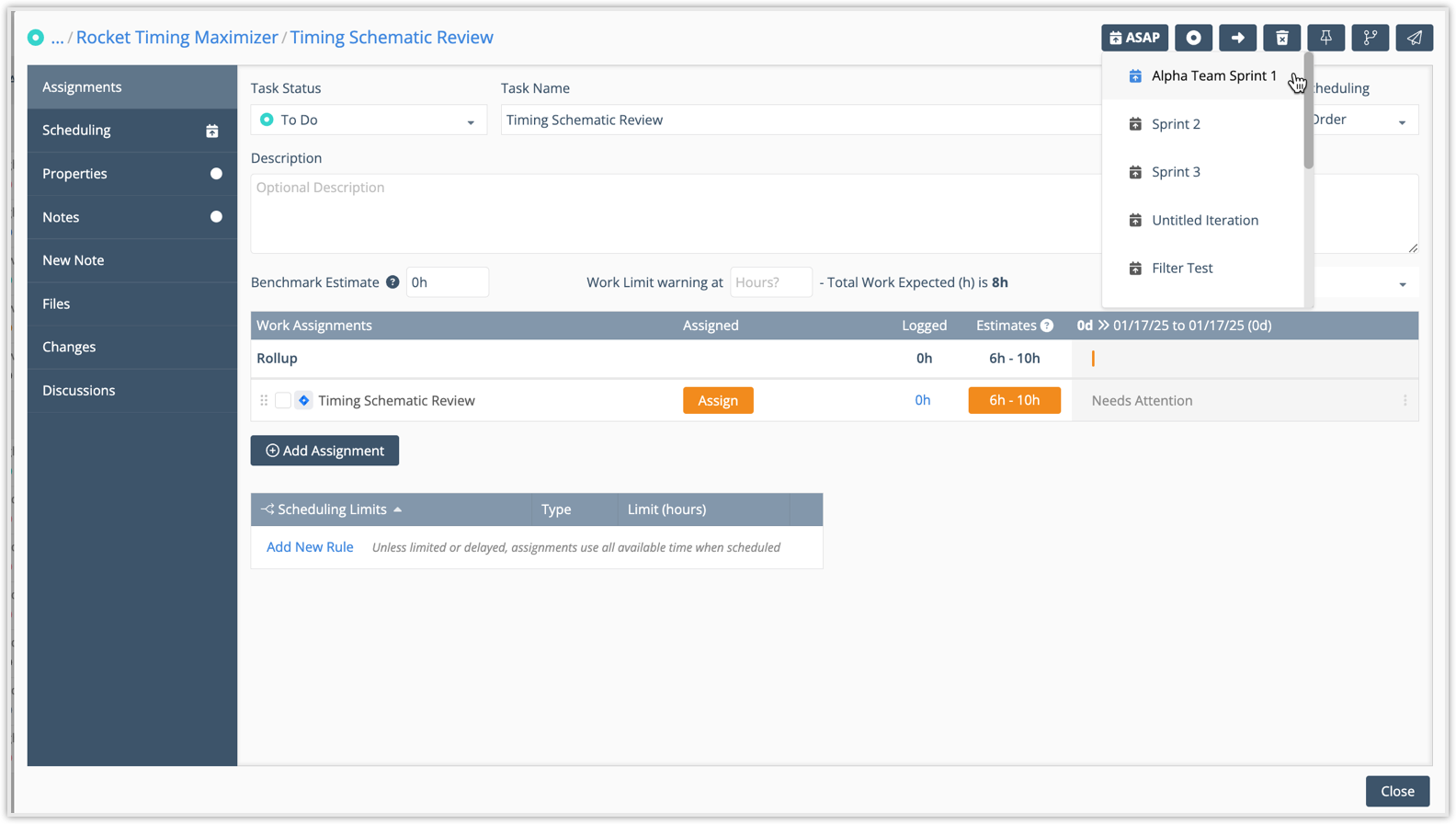This screenshot has height=824, width=1456.
Task: Click the blue diamond assignment type icon
Action: (303, 400)
